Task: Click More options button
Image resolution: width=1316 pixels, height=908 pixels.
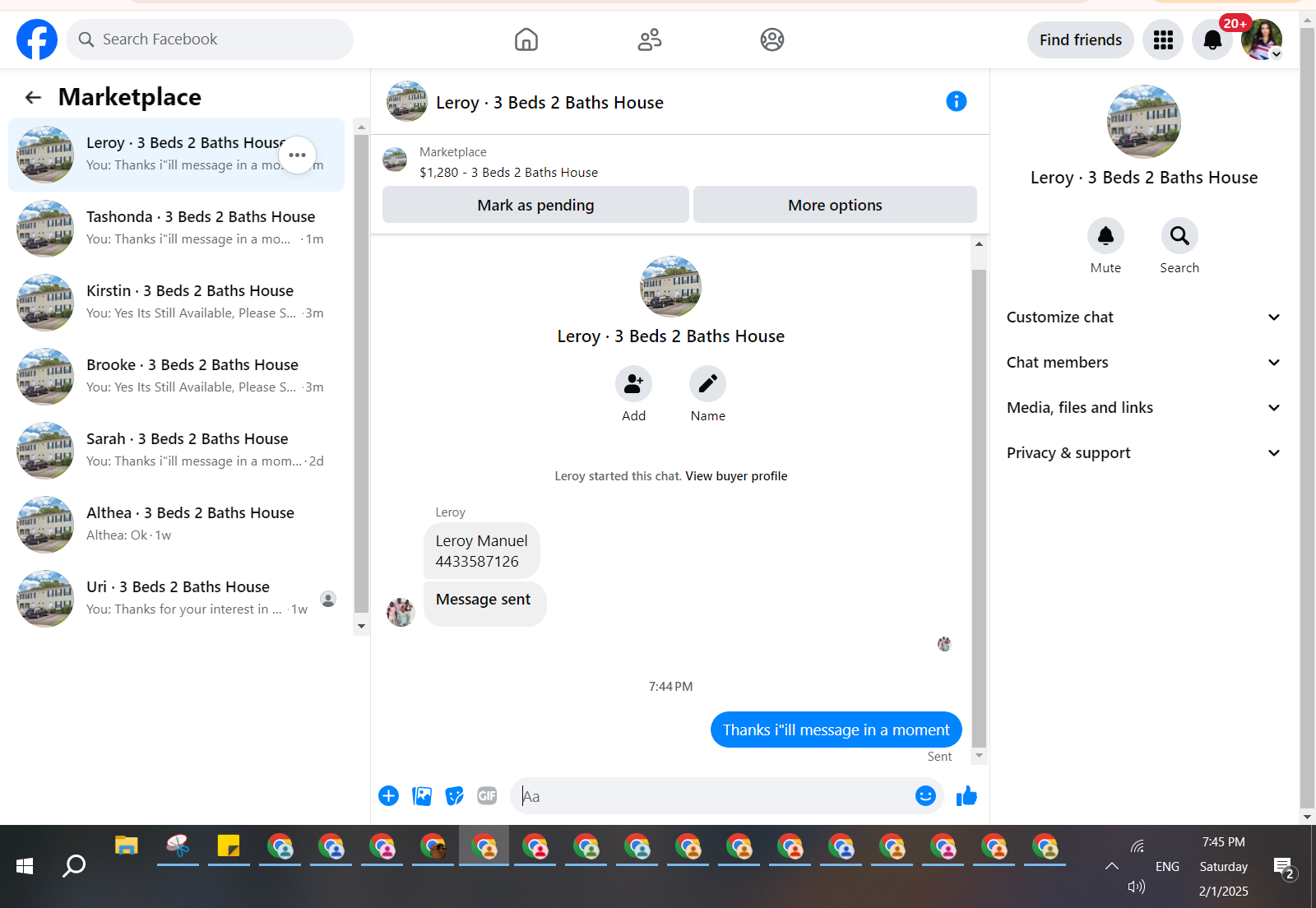Action: pyautogui.click(x=835, y=205)
